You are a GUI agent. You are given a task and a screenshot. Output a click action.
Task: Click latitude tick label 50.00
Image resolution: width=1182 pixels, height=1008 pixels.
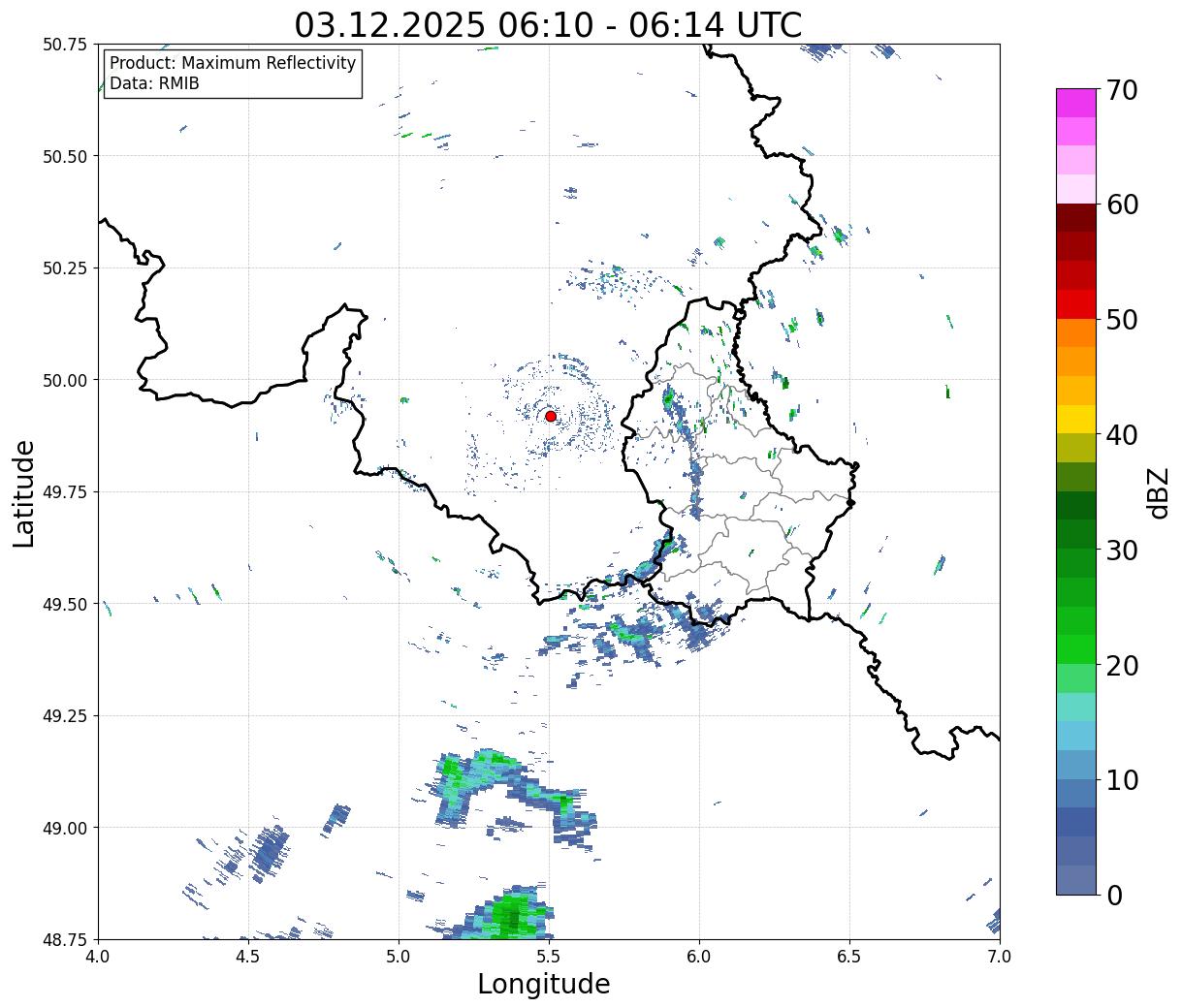(x=65, y=380)
